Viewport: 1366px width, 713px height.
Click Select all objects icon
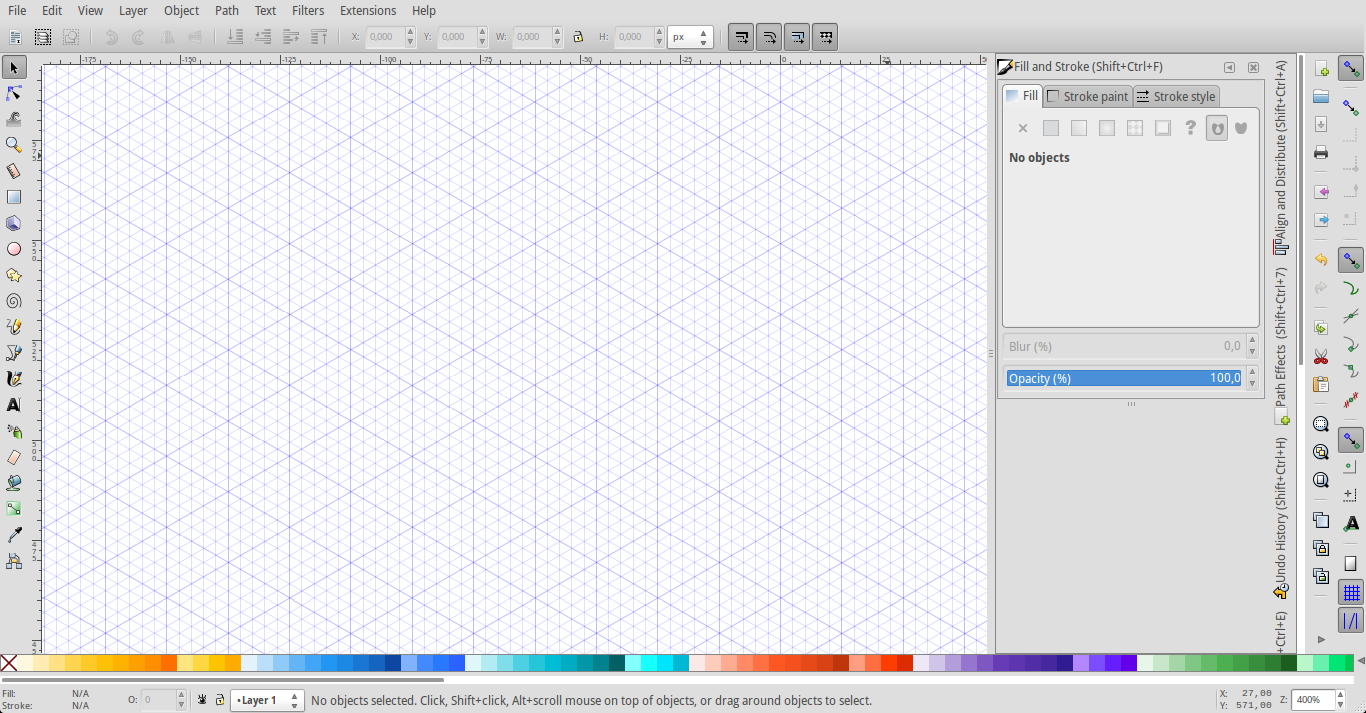pos(15,37)
